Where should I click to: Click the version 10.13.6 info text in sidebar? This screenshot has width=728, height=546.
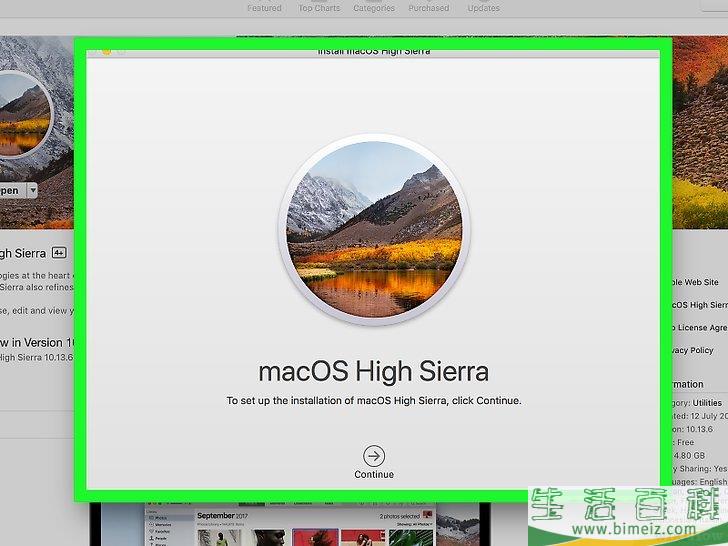tap(693, 429)
